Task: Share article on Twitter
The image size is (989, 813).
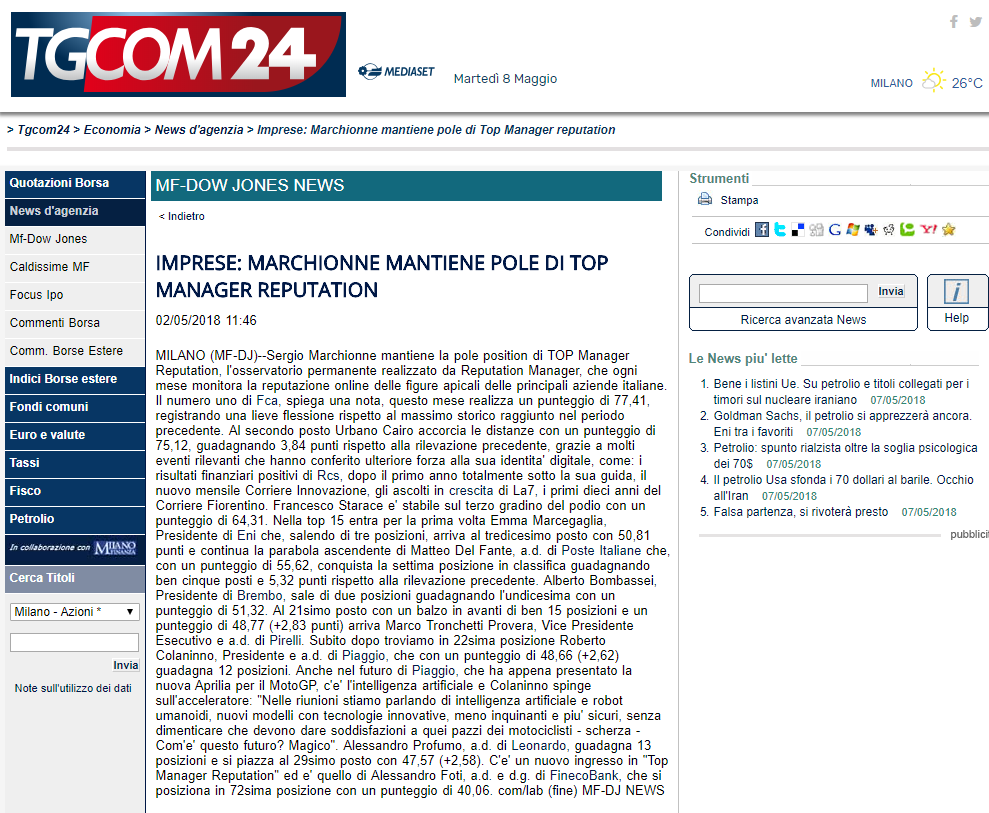Action: pyautogui.click(x=780, y=230)
